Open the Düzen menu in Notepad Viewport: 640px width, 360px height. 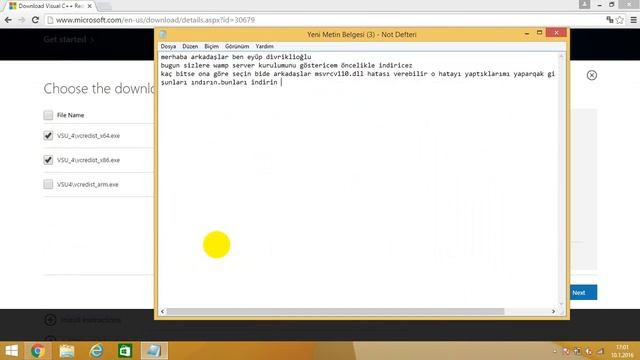point(190,47)
